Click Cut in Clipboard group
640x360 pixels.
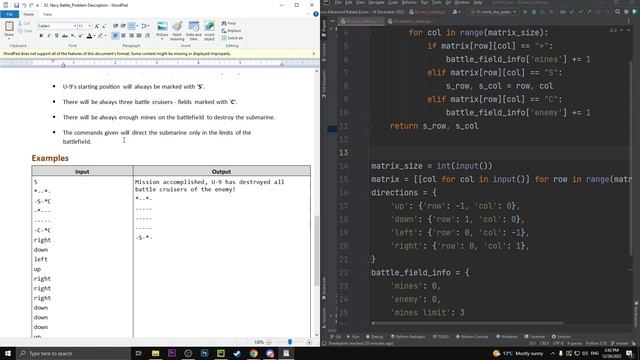[25, 23]
